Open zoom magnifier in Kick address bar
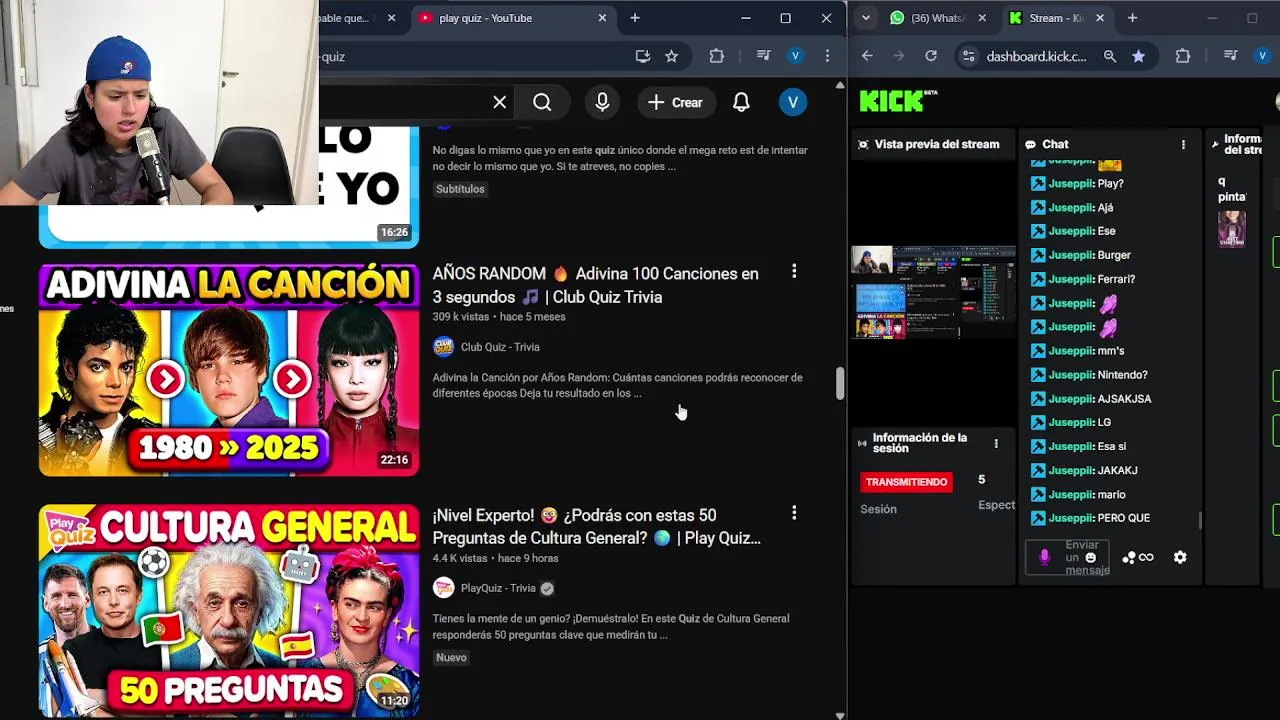1280x720 pixels. 1110,56
